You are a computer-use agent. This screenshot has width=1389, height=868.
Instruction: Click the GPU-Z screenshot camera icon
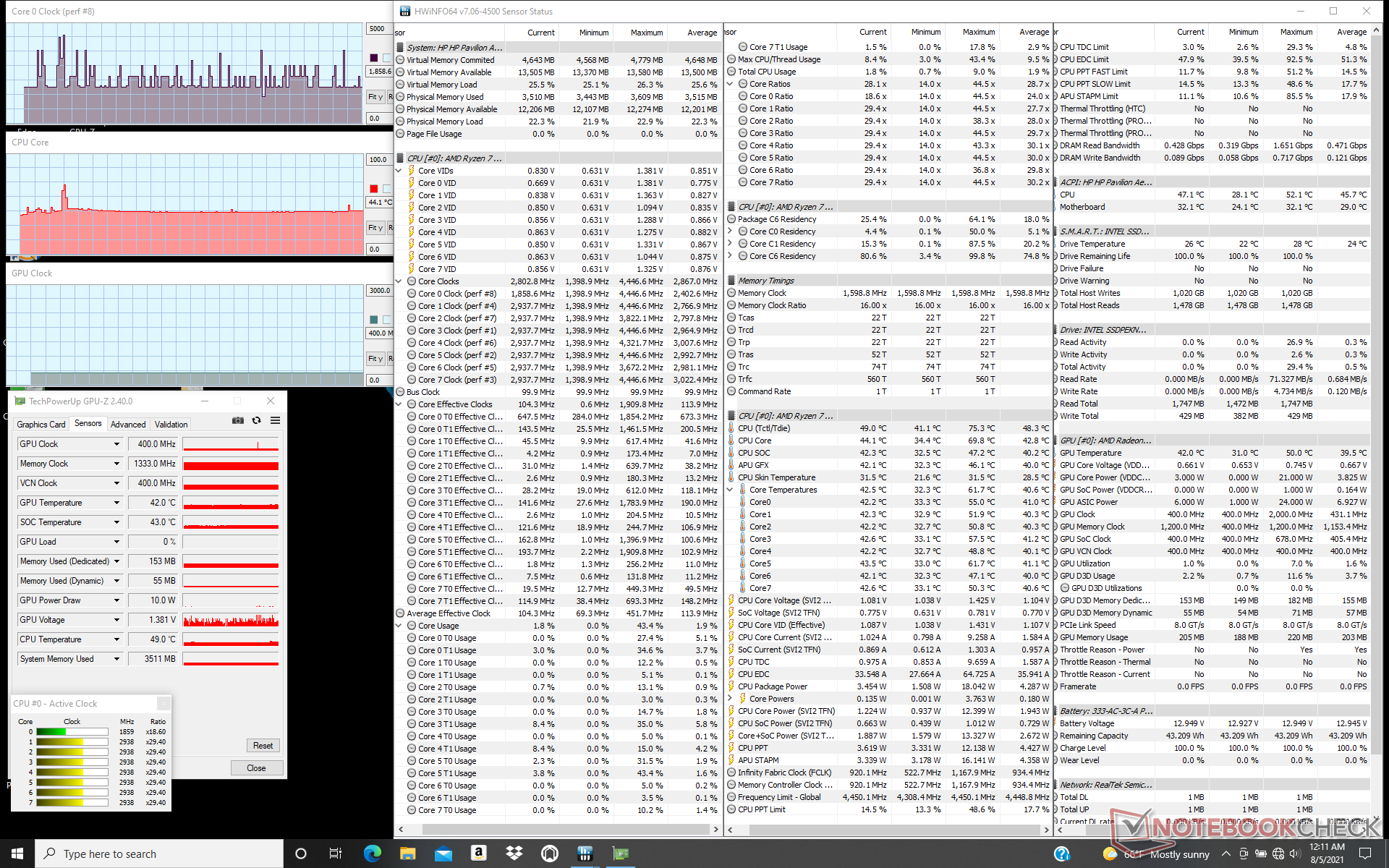[x=237, y=420]
